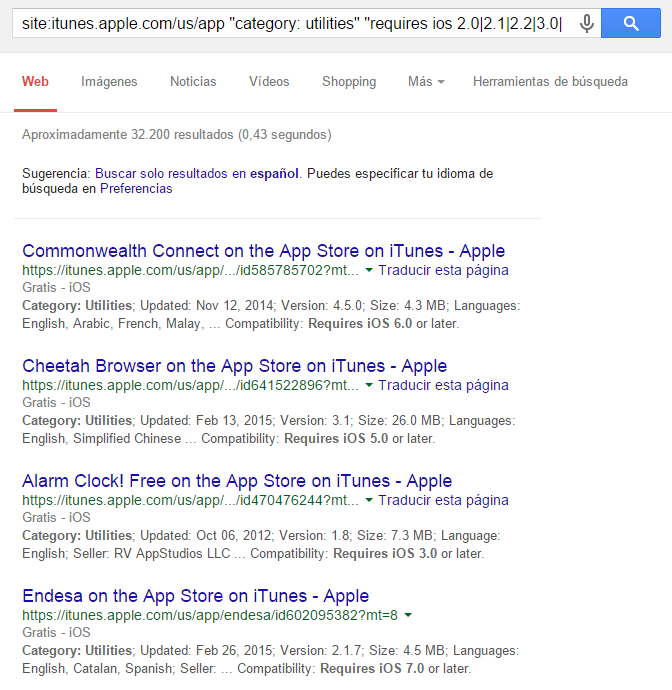
Task: Click 'Gratis - iOS' under Commonwealth Connect
Action: point(56,287)
